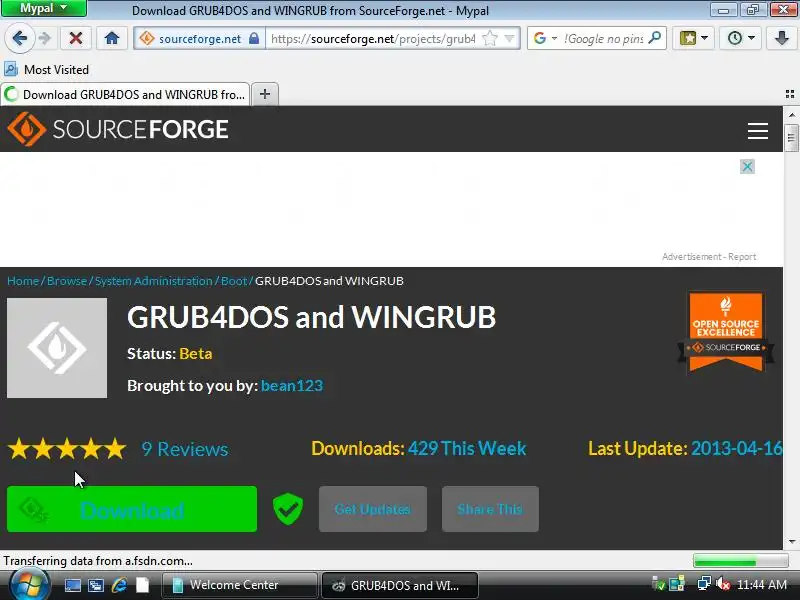
Task: Open the downloads arrow button
Action: coord(782,38)
